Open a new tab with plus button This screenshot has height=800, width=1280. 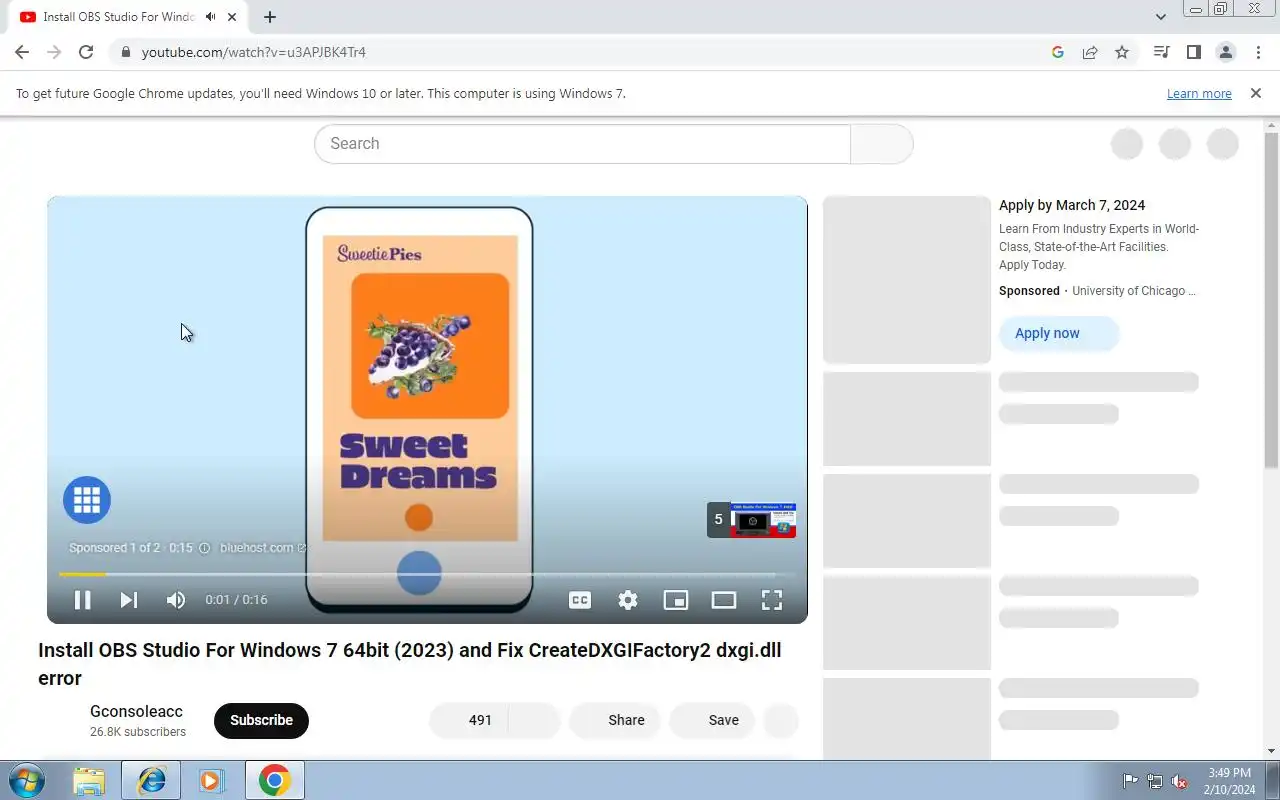[x=270, y=17]
